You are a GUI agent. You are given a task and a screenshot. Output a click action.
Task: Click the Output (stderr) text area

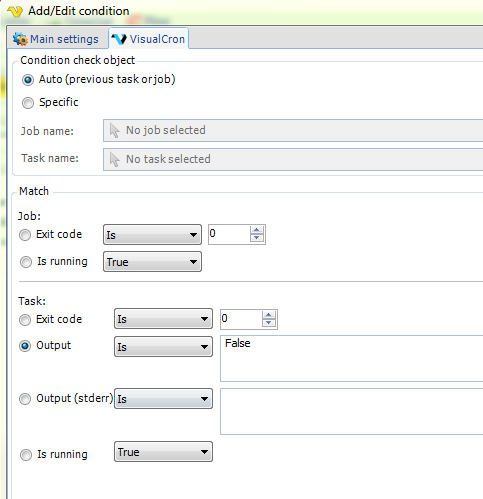click(352, 411)
